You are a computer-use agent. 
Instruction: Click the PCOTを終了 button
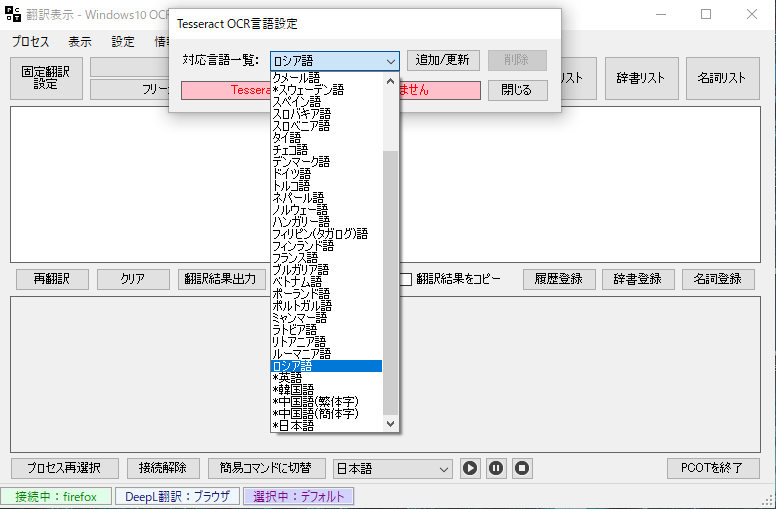tap(713, 468)
